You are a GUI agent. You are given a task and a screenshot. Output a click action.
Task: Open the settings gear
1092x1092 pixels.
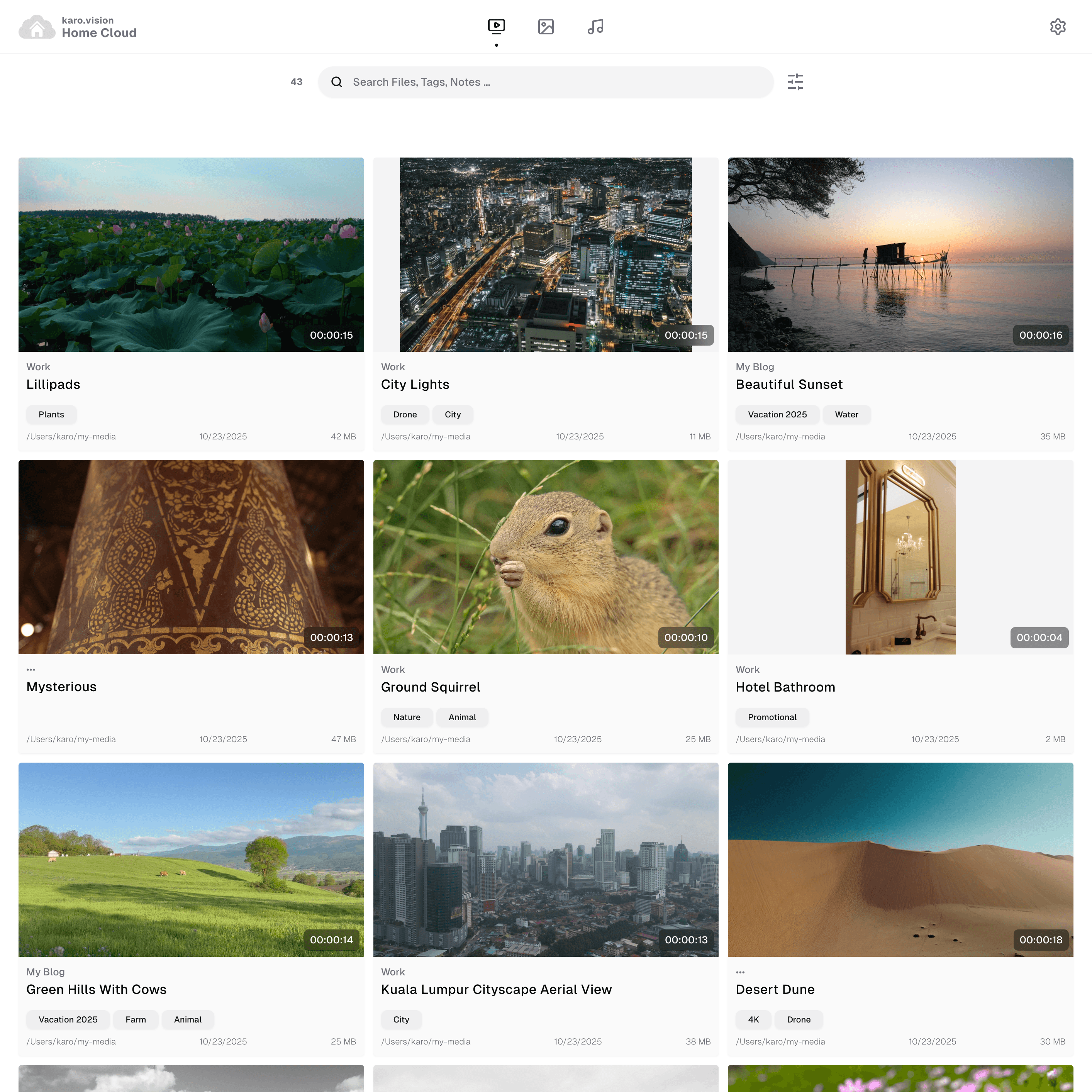coord(1058,27)
